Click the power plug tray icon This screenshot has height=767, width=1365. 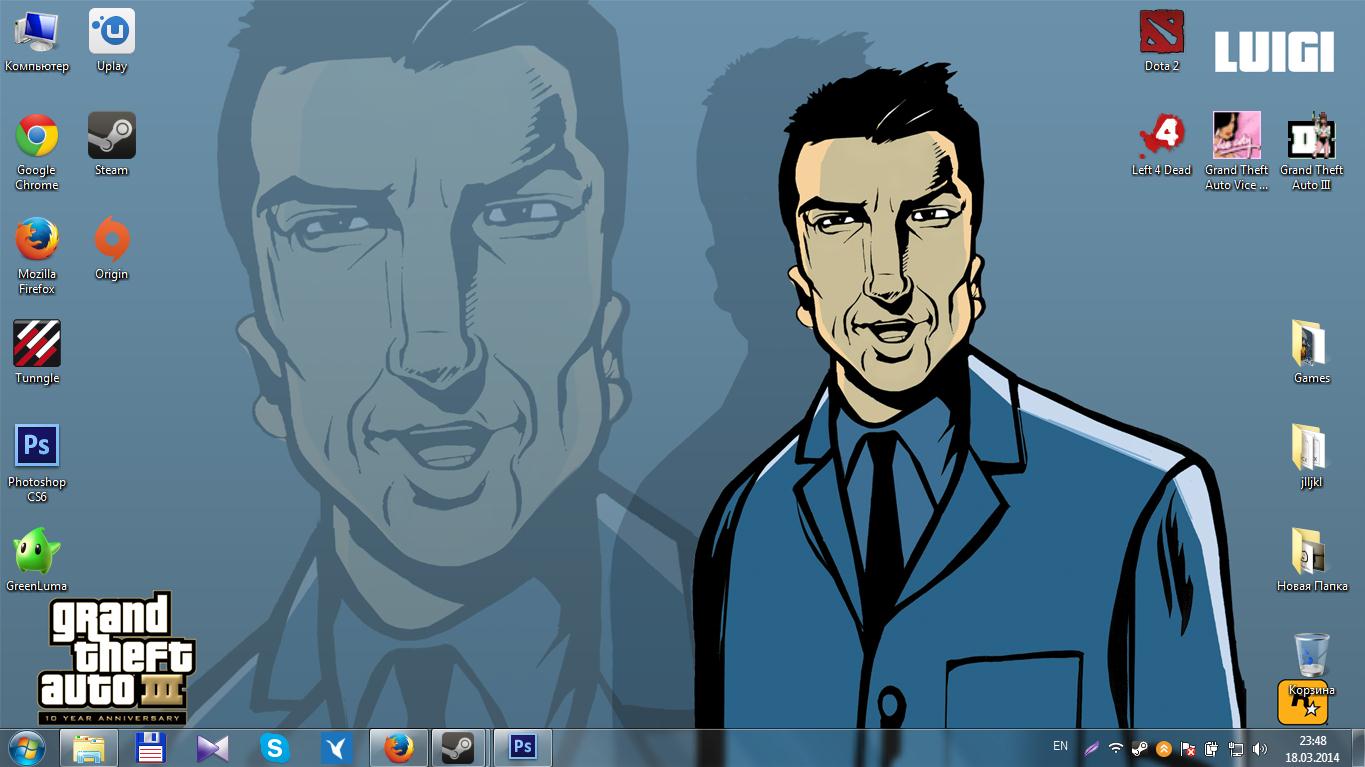(1212, 748)
